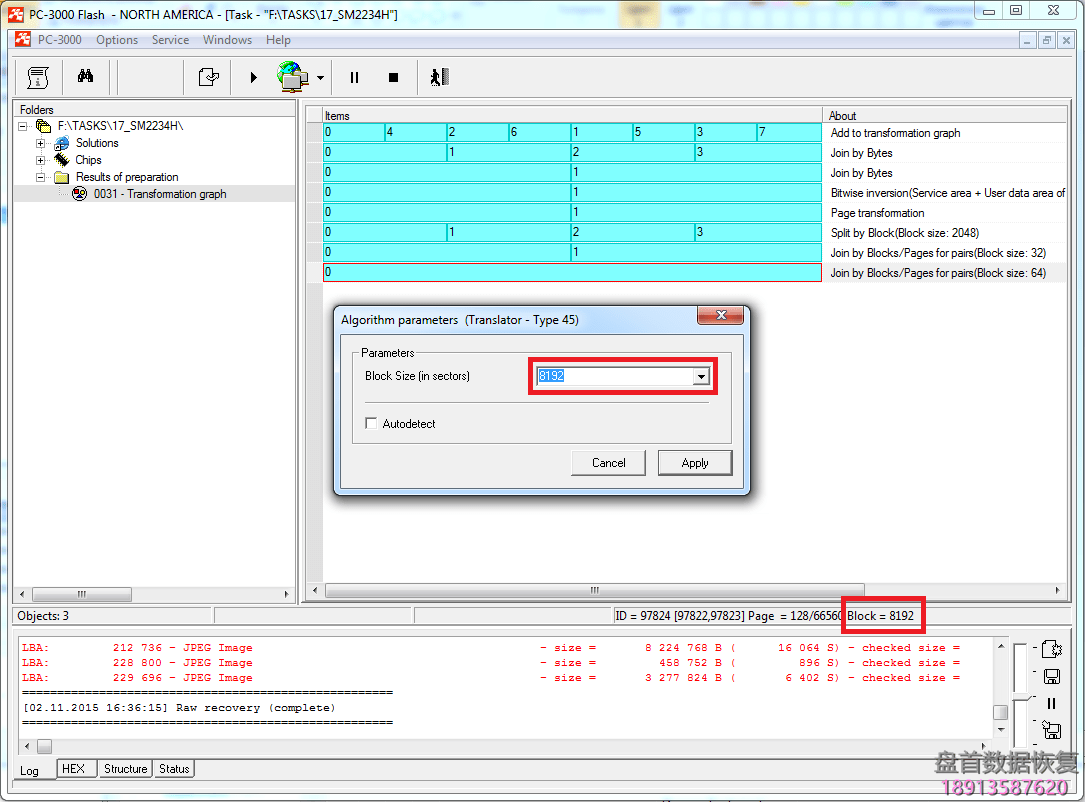Screen dimensions: 1085x802
Task: Click the pause button in main toolbar
Action: tap(354, 77)
